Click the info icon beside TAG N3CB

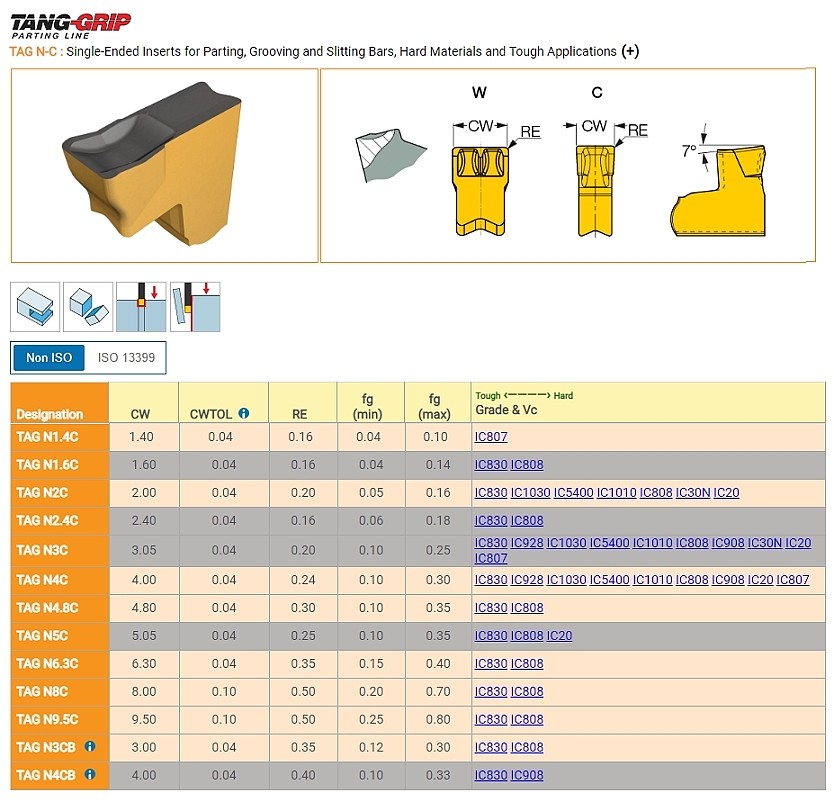tap(90, 746)
